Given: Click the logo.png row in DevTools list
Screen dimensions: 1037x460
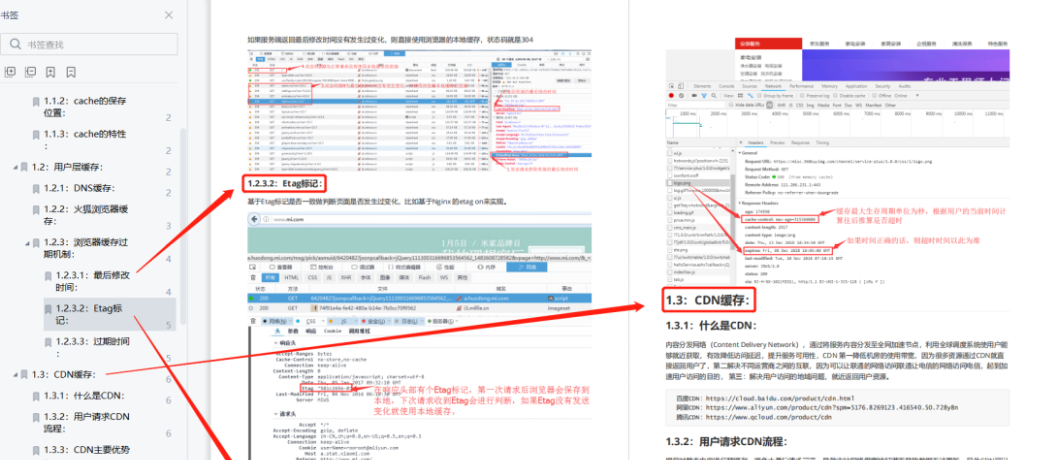Looking at the screenshot, I should tap(698, 182).
